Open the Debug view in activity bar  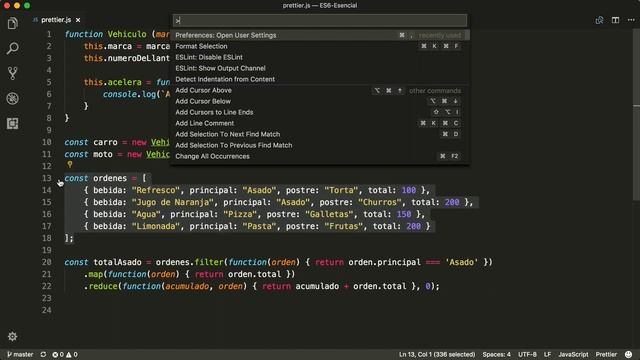13,98
